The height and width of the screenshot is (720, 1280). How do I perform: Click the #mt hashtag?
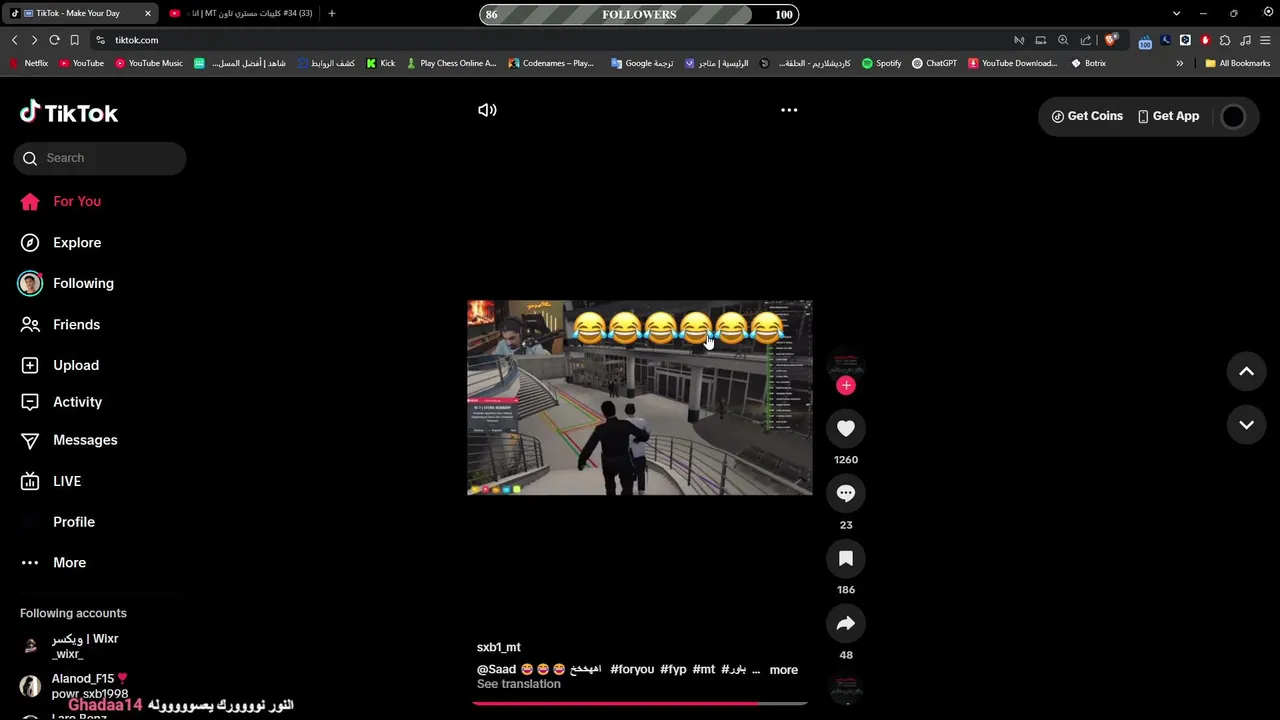703,669
